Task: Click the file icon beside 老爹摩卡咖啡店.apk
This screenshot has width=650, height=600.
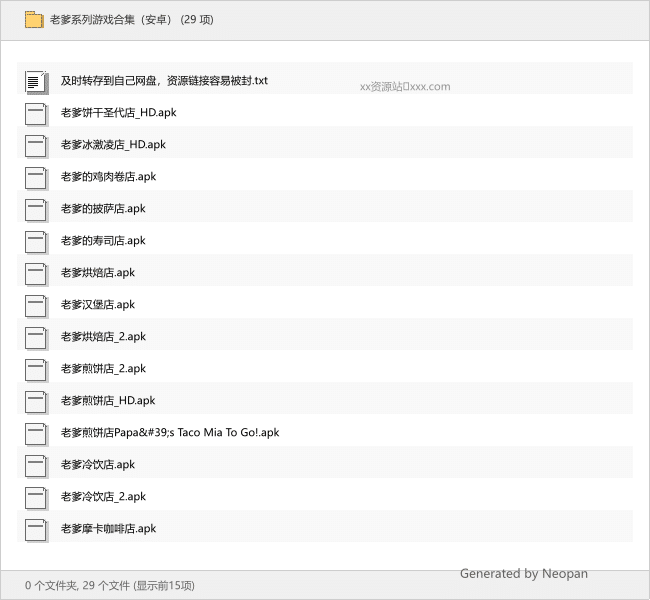Action: click(x=36, y=529)
